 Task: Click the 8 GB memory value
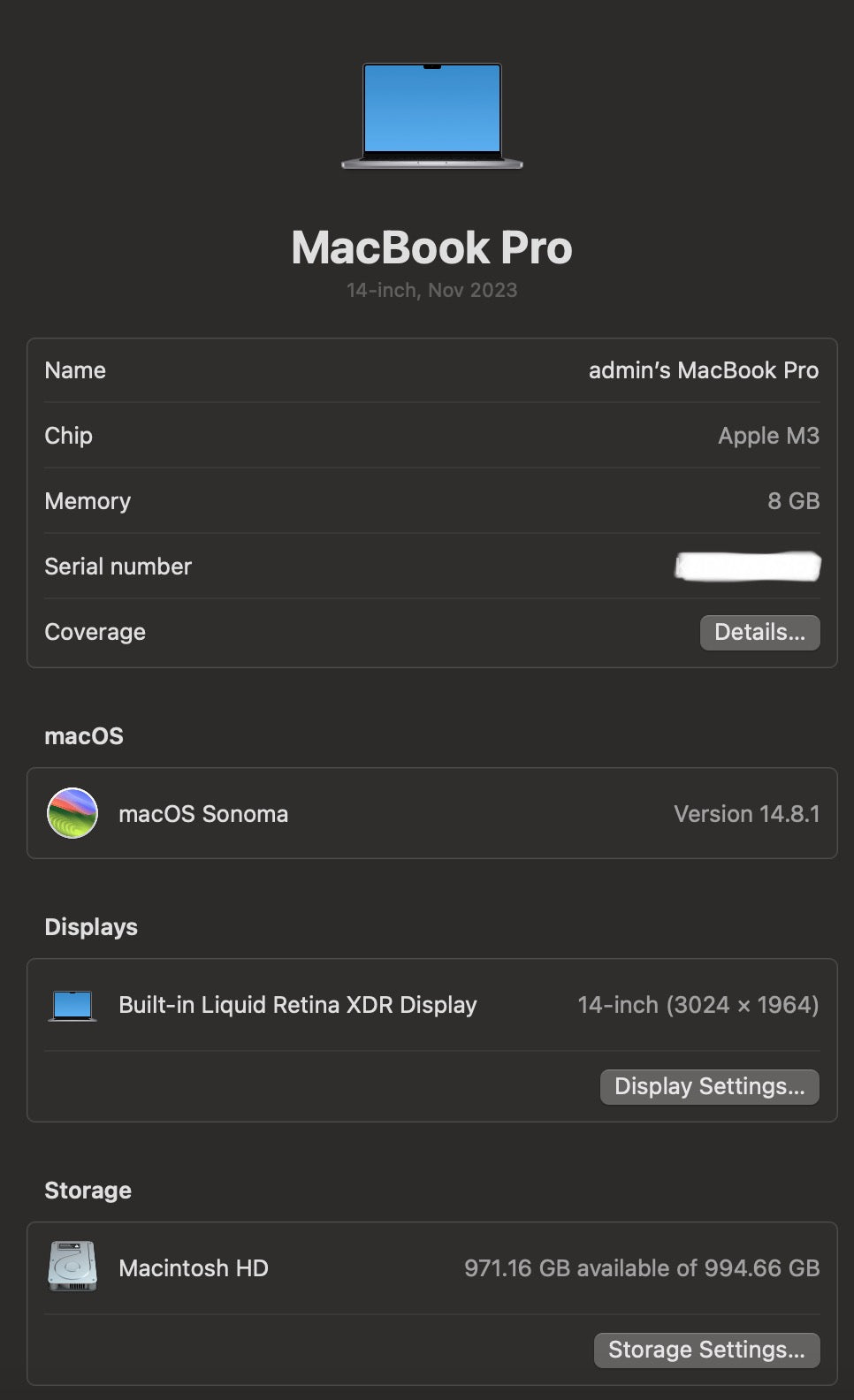coord(793,501)
